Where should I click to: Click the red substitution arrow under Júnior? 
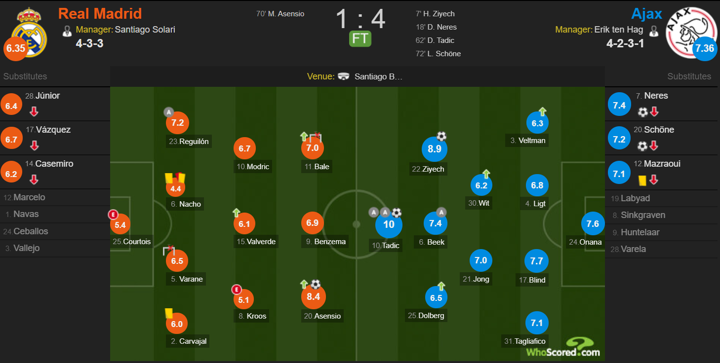34,112
